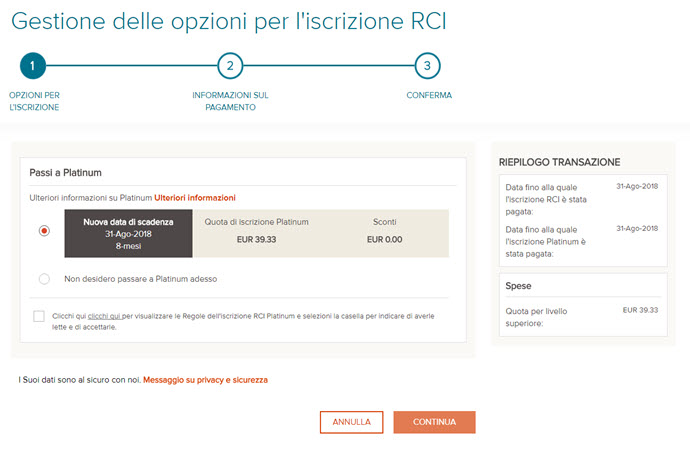This screenshot has width=690, height=450.
Task: Click the step 3 circle indicator
Action: coord(428,66)
